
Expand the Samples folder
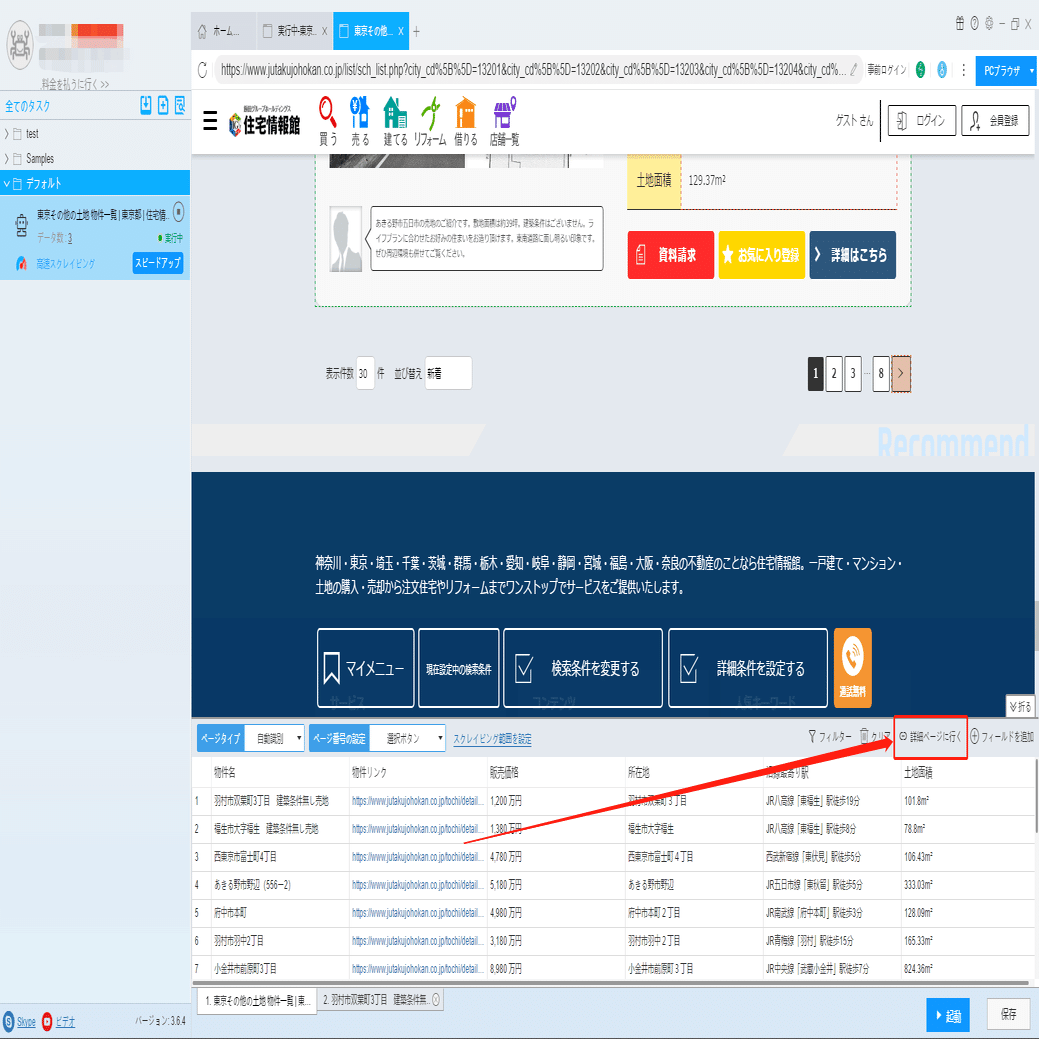click(7, 158)
